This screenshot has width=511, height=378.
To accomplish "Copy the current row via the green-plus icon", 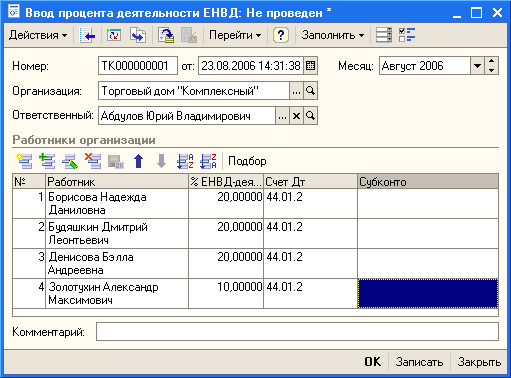I will point(47,161).
